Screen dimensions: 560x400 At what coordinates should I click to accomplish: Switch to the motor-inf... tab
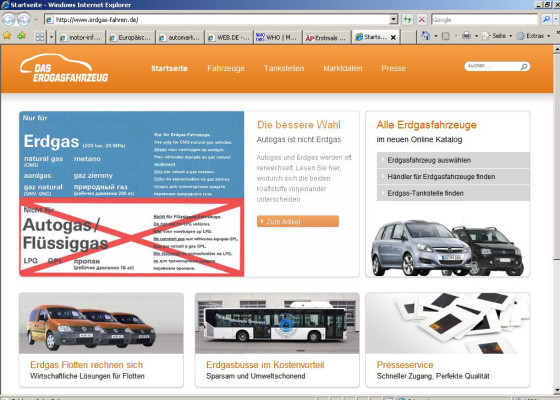(x=81, y=37)
